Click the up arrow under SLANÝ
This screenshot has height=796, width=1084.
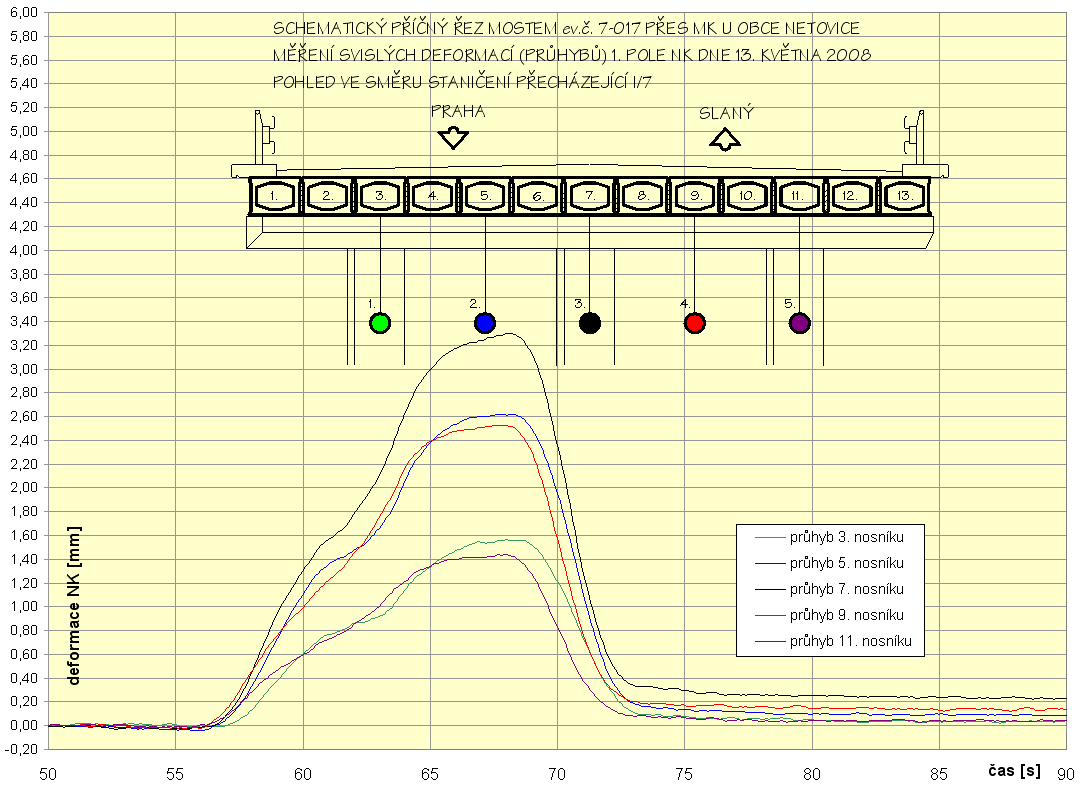pyautogui.click(x=725, y=139)
